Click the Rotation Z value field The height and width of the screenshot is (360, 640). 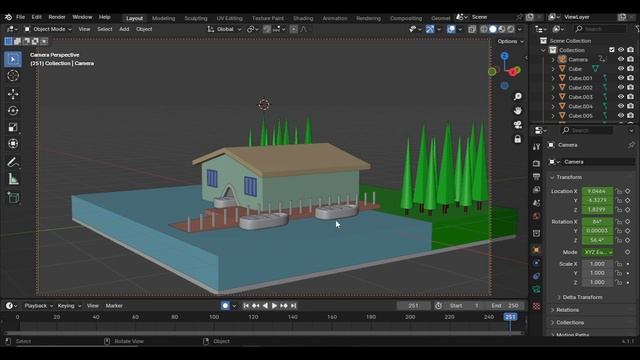[597, 240]
